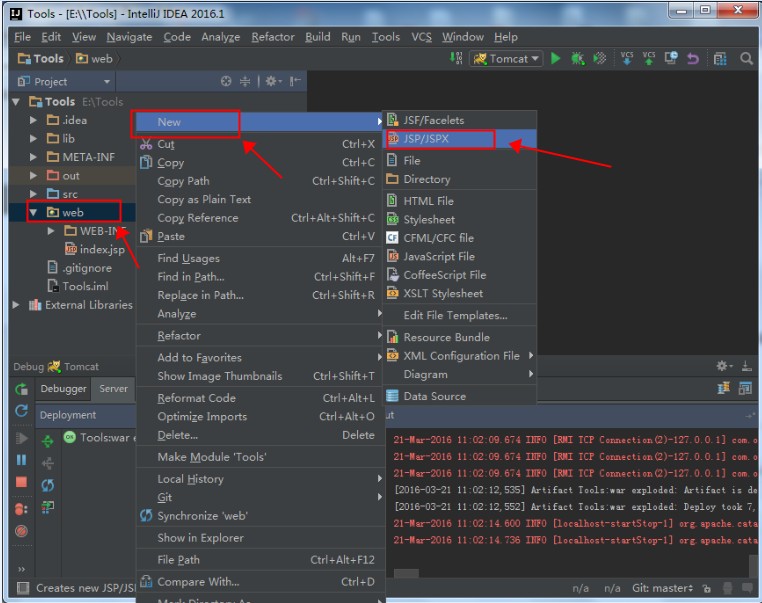
Task: Select JSP/JSPX in New submenu
Action: (460, 139)
